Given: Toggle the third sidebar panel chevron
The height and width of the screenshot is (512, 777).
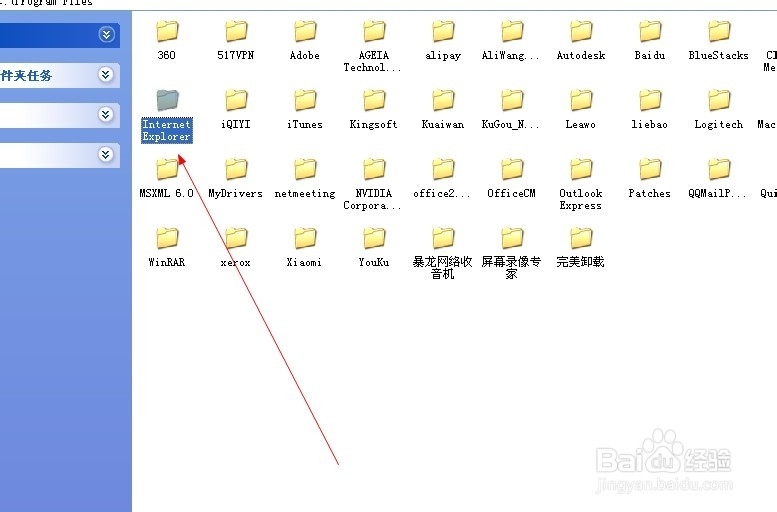Looking at the screenshot, I should pos(106,115).
